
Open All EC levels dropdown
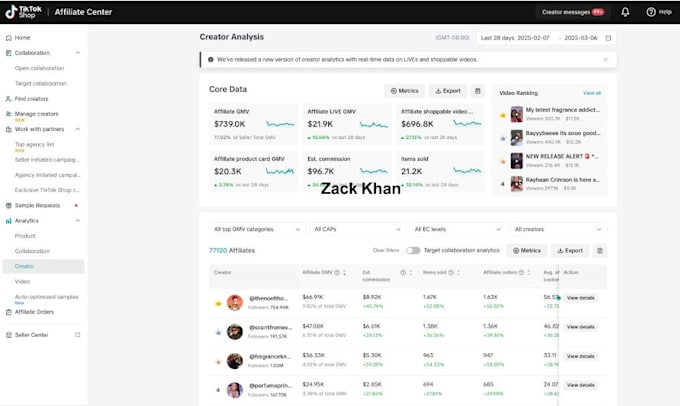[458, 229]
